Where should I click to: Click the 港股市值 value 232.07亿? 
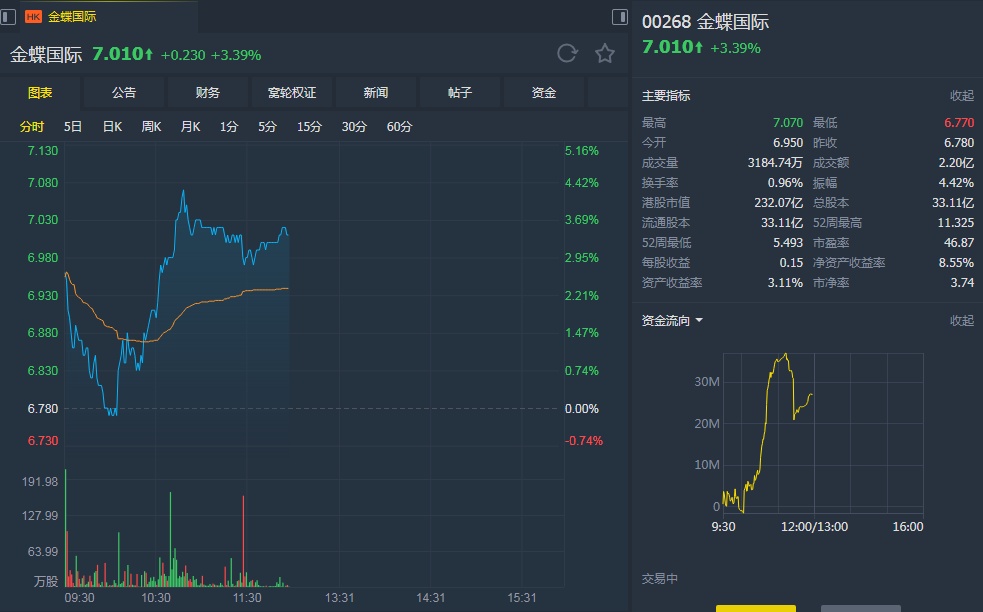pyautogui.click(x=778, y=203)
